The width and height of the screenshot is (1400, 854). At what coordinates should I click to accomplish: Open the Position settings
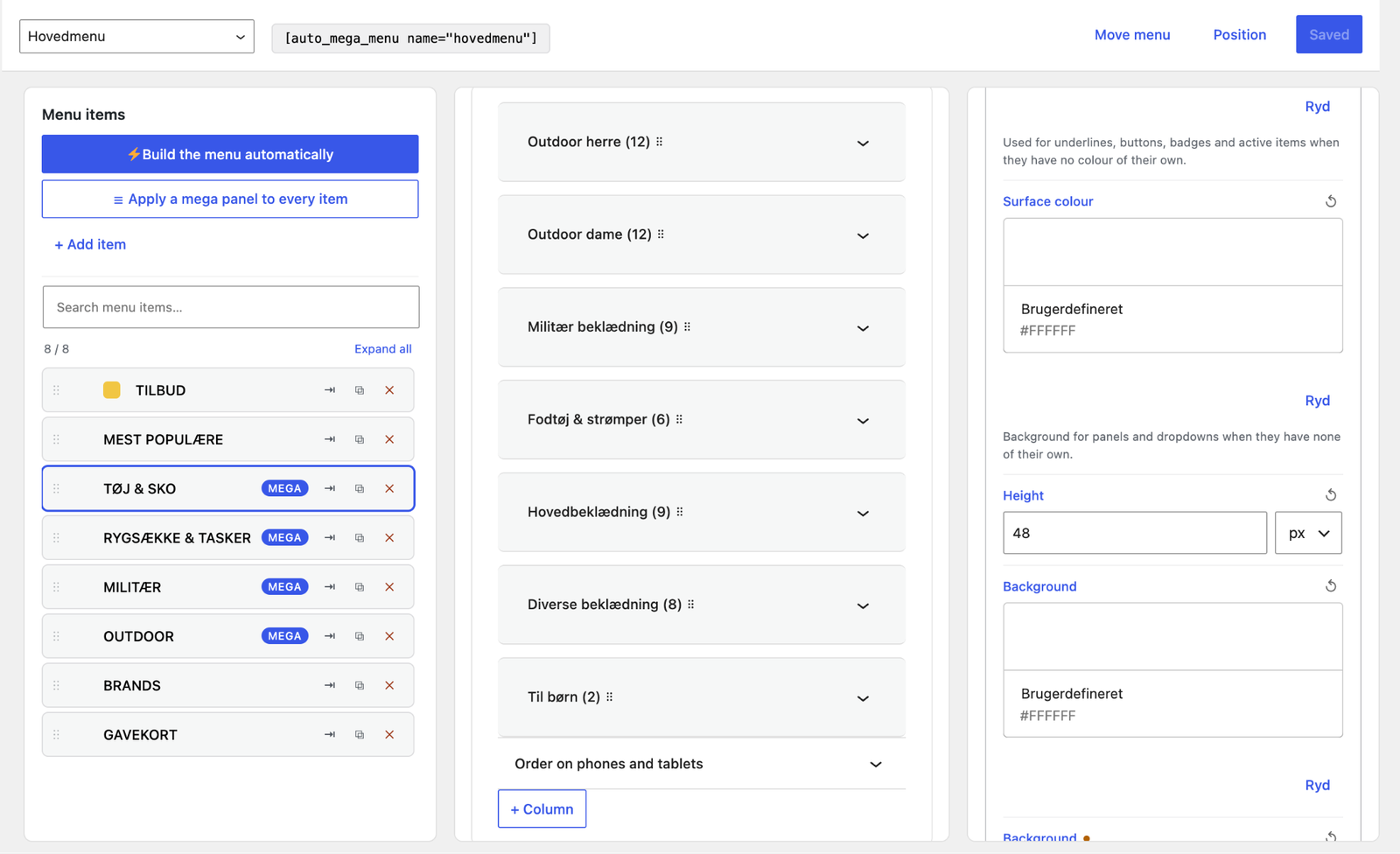click(1240, 35)
